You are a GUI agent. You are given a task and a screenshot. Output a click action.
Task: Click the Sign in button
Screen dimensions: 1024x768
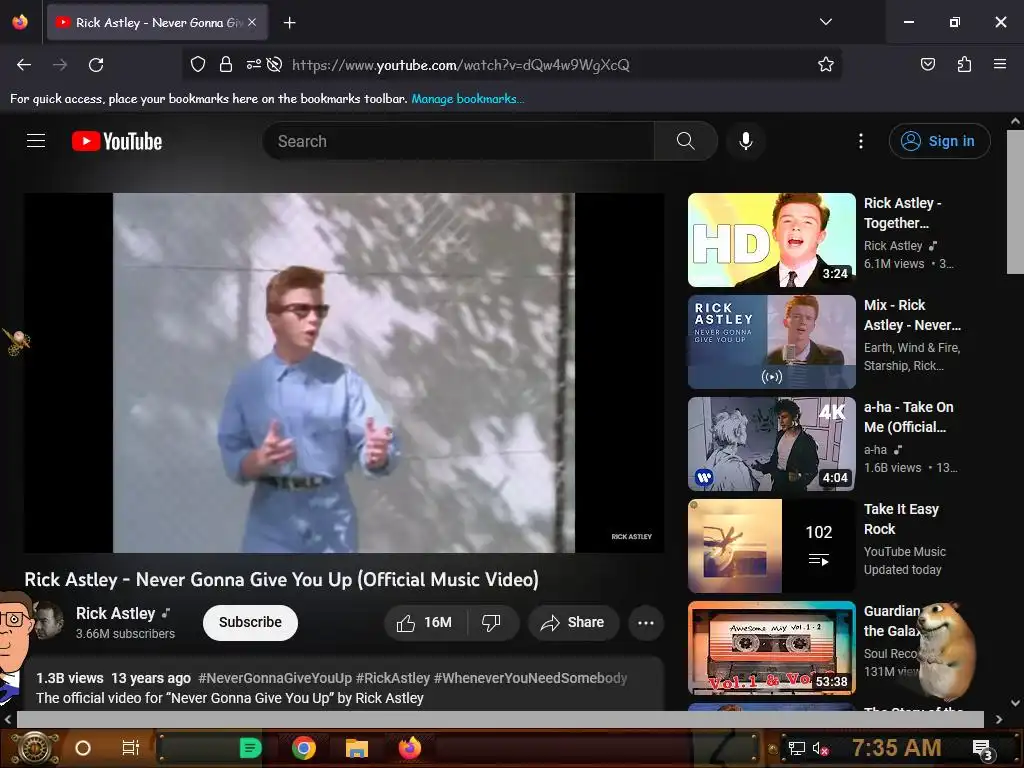[x=939, y=141]
